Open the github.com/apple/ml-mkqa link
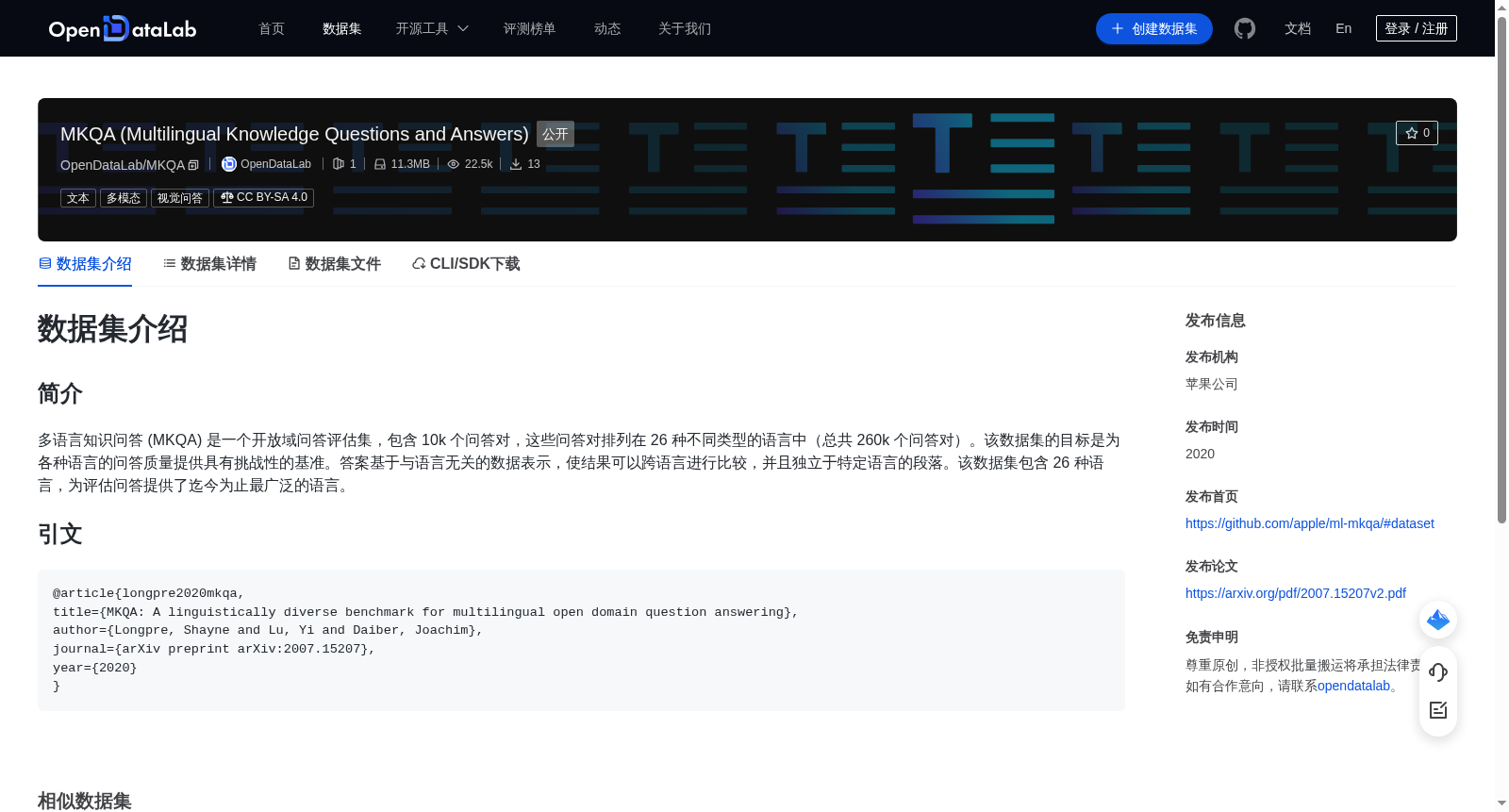Viewport: 1509px width, 812px height. [x=1310, y=523]
